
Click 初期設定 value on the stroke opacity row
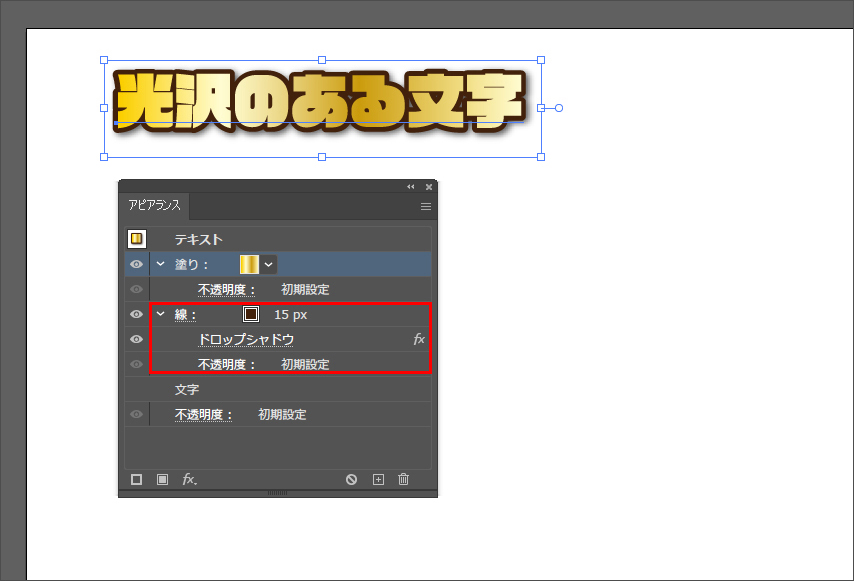(x=305, y=364)
